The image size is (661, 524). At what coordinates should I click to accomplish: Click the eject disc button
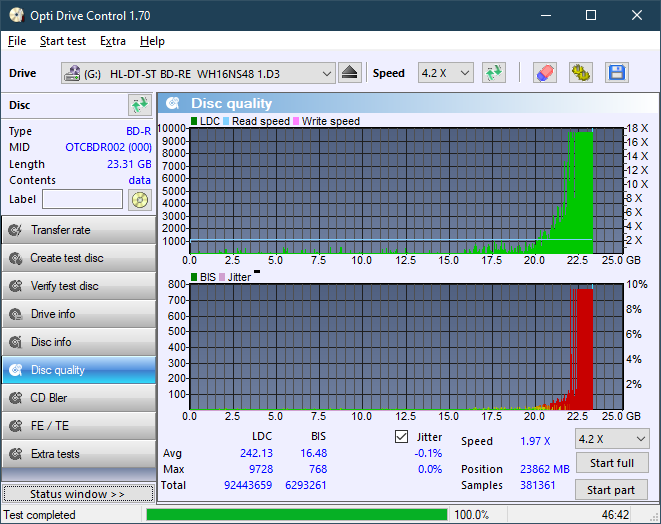(349, 73)
